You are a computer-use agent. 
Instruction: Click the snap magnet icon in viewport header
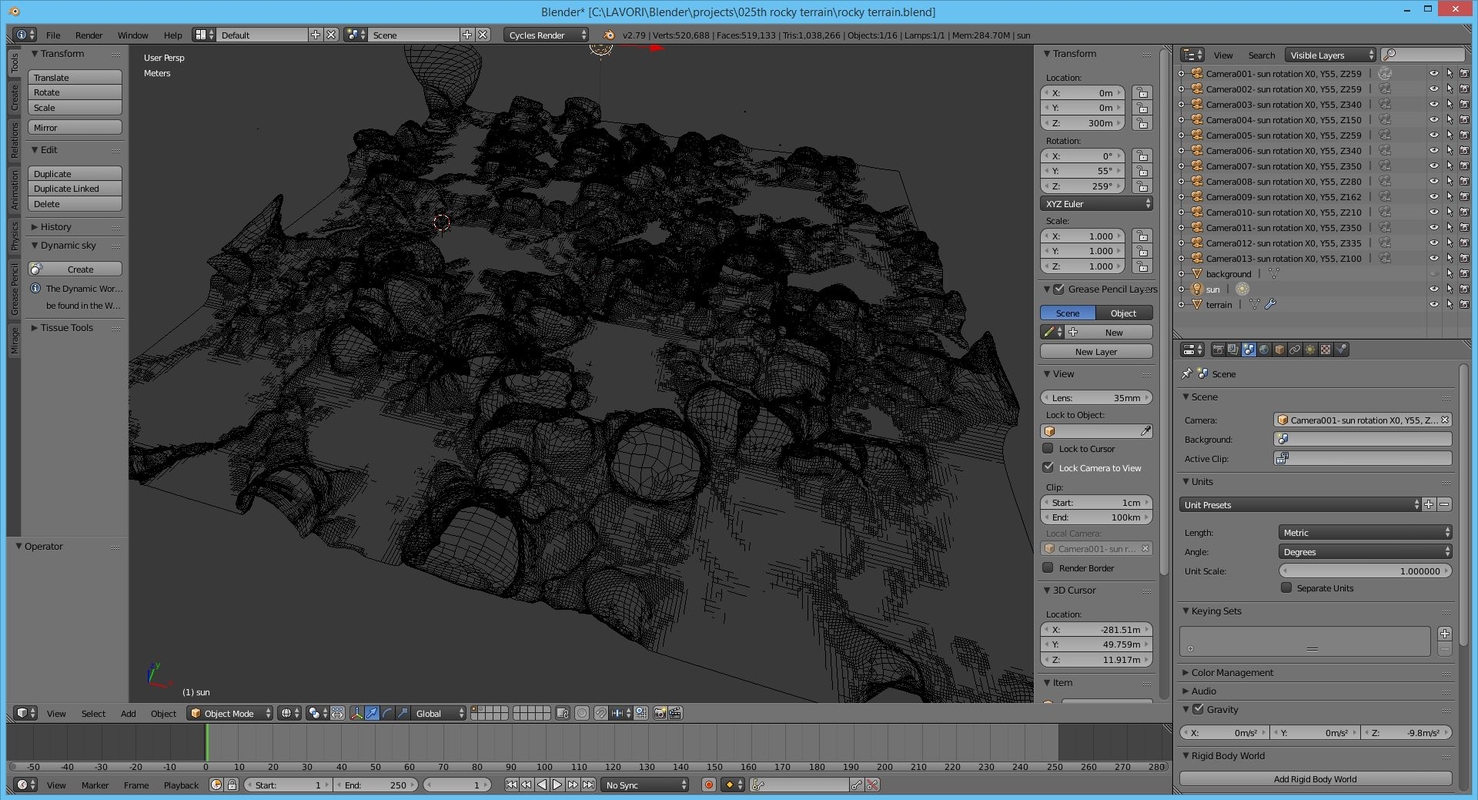coord(602,713)
